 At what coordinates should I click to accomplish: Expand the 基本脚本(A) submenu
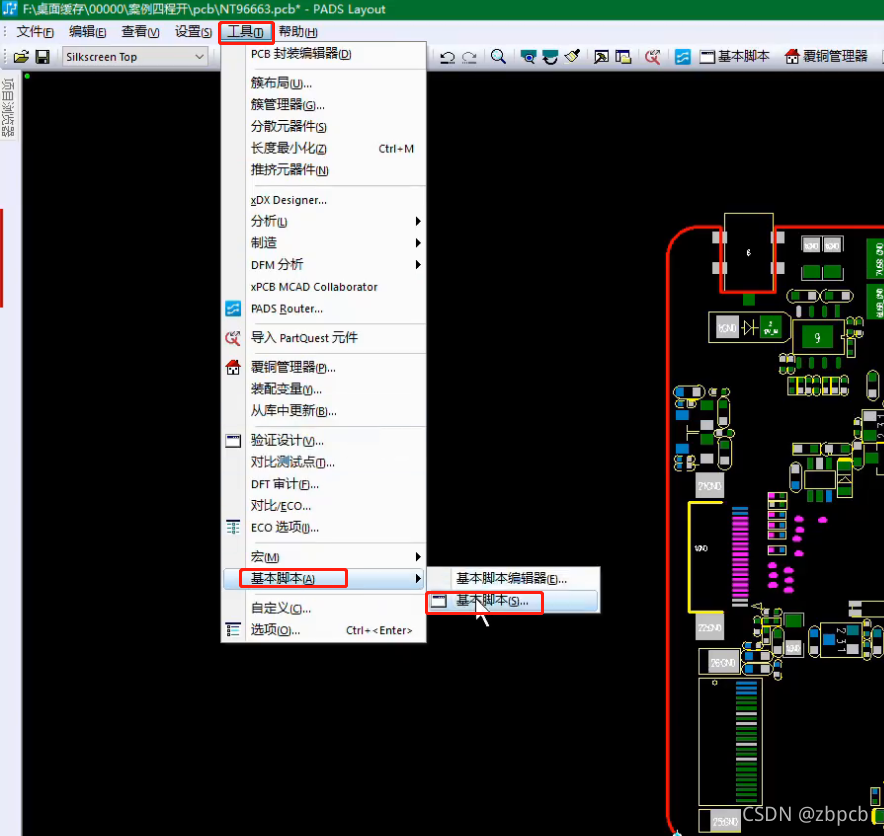coord(324,578)
